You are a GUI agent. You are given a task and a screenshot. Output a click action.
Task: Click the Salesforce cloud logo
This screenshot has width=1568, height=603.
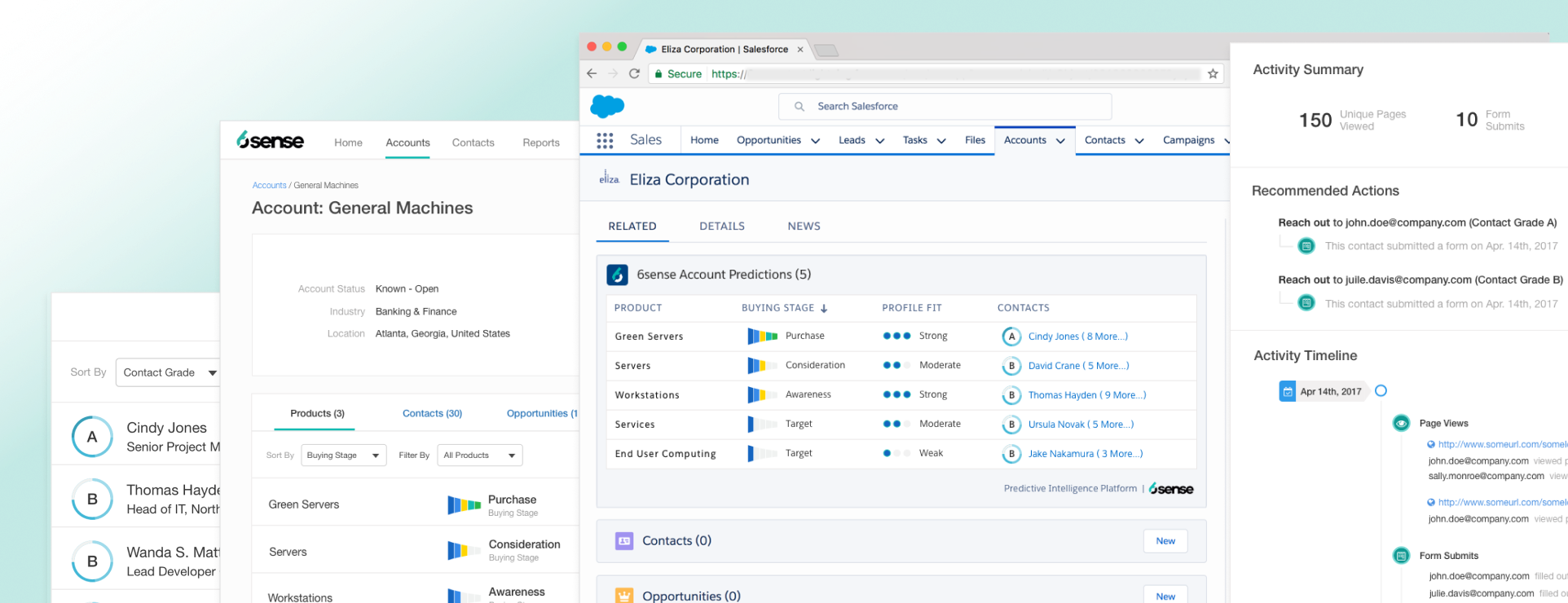click(x=606, y=106)
